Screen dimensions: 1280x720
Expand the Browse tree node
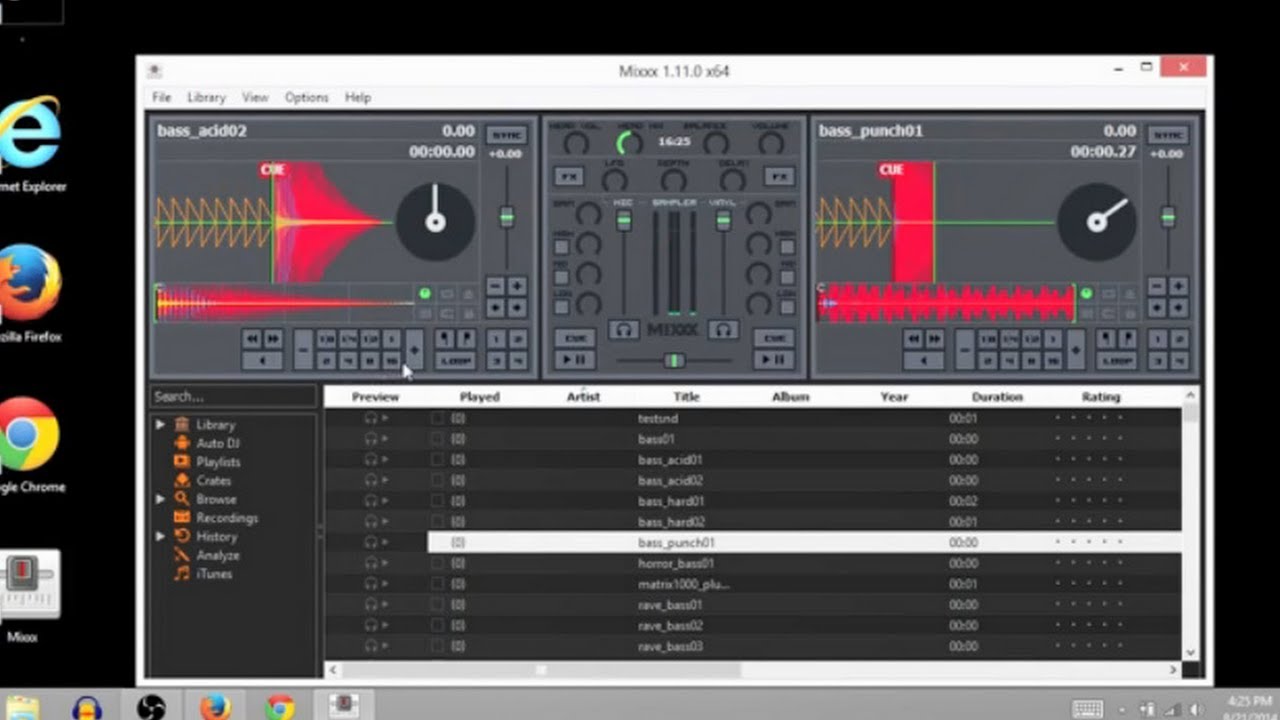tap(160, 498)
